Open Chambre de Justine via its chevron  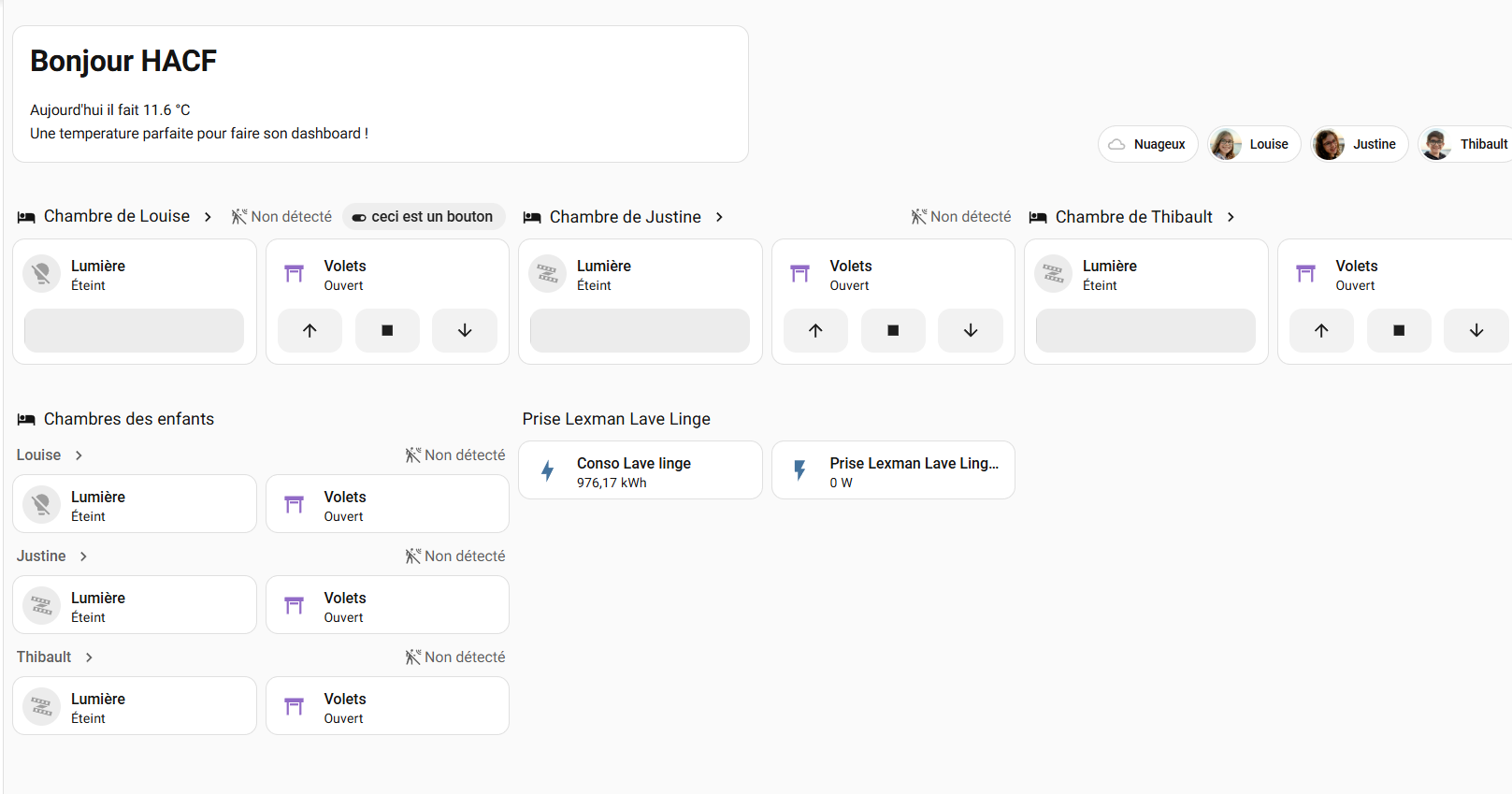click(x=719, y=217)
